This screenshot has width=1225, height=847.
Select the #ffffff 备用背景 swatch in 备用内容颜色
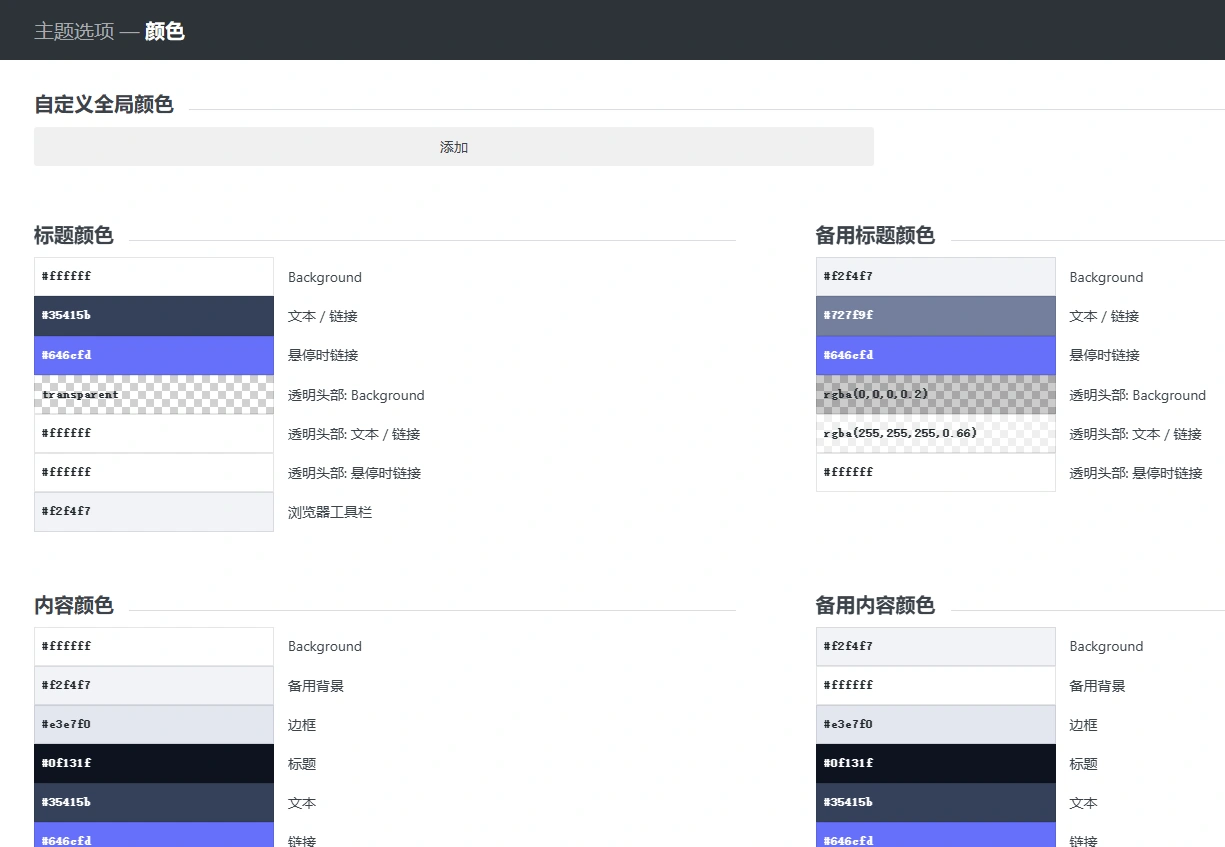point(935,685)
